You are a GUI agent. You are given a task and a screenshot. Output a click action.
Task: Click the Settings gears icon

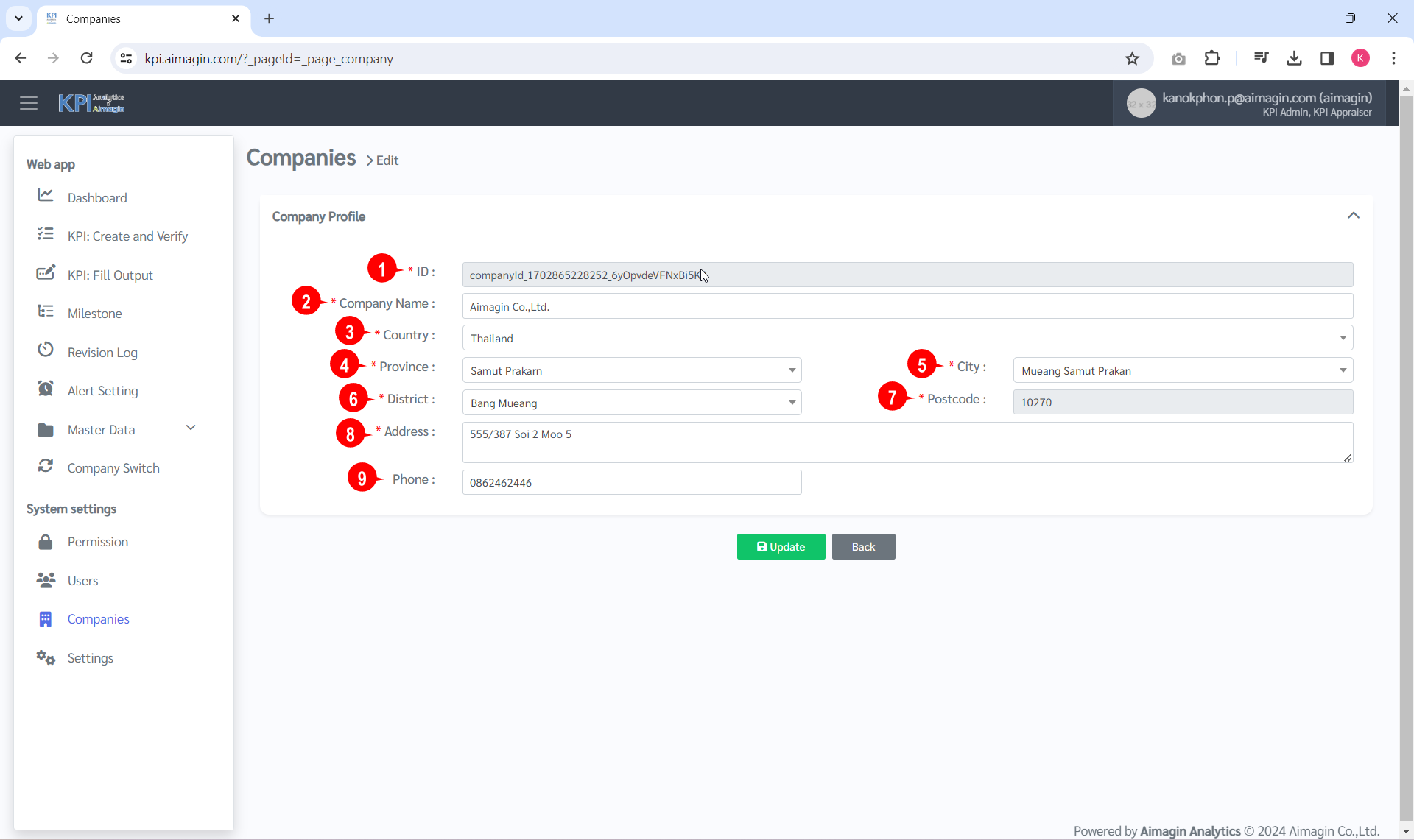[x=46, y=657]
